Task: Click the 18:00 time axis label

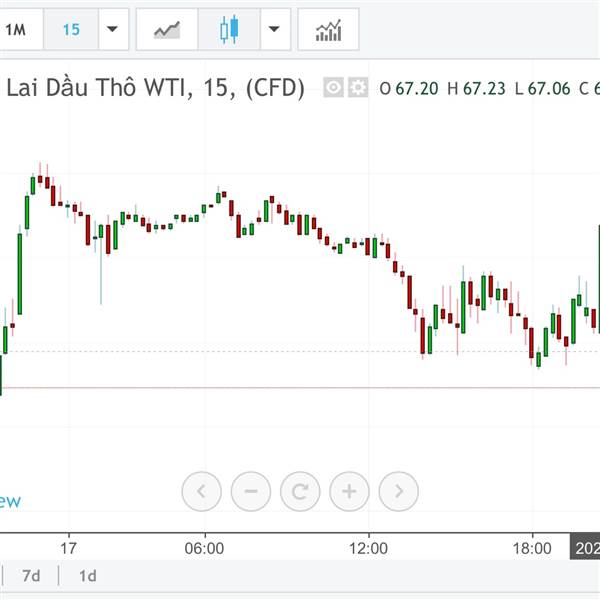Action: point(532,548)
